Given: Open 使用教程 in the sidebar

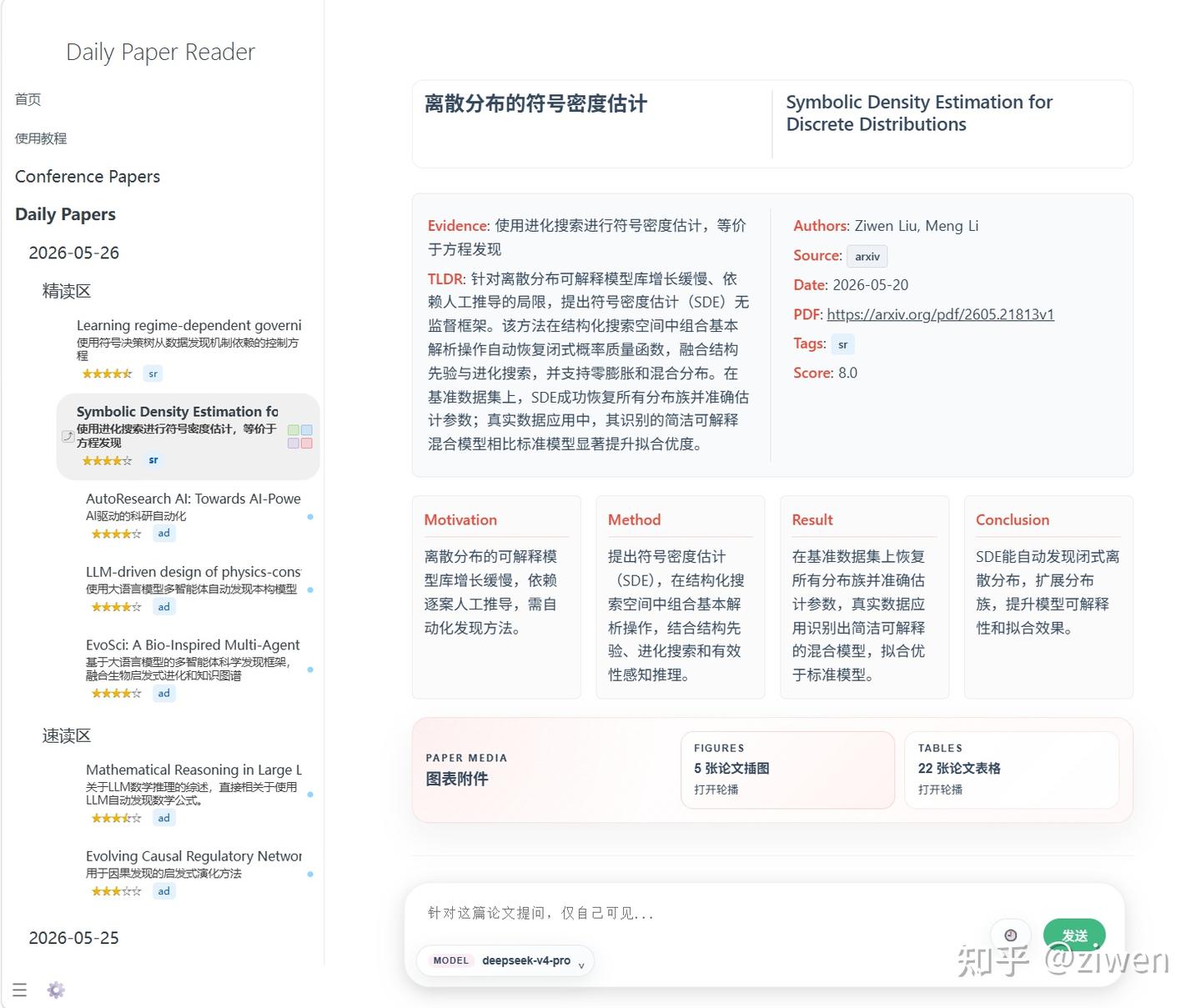Looking at the screenshot, I should coord(41,138).
